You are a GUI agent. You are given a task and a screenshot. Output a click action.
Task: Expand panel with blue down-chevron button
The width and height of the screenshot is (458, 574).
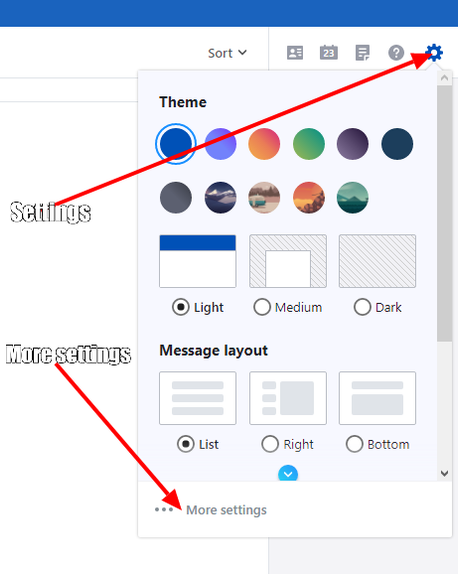click(288, 474)
